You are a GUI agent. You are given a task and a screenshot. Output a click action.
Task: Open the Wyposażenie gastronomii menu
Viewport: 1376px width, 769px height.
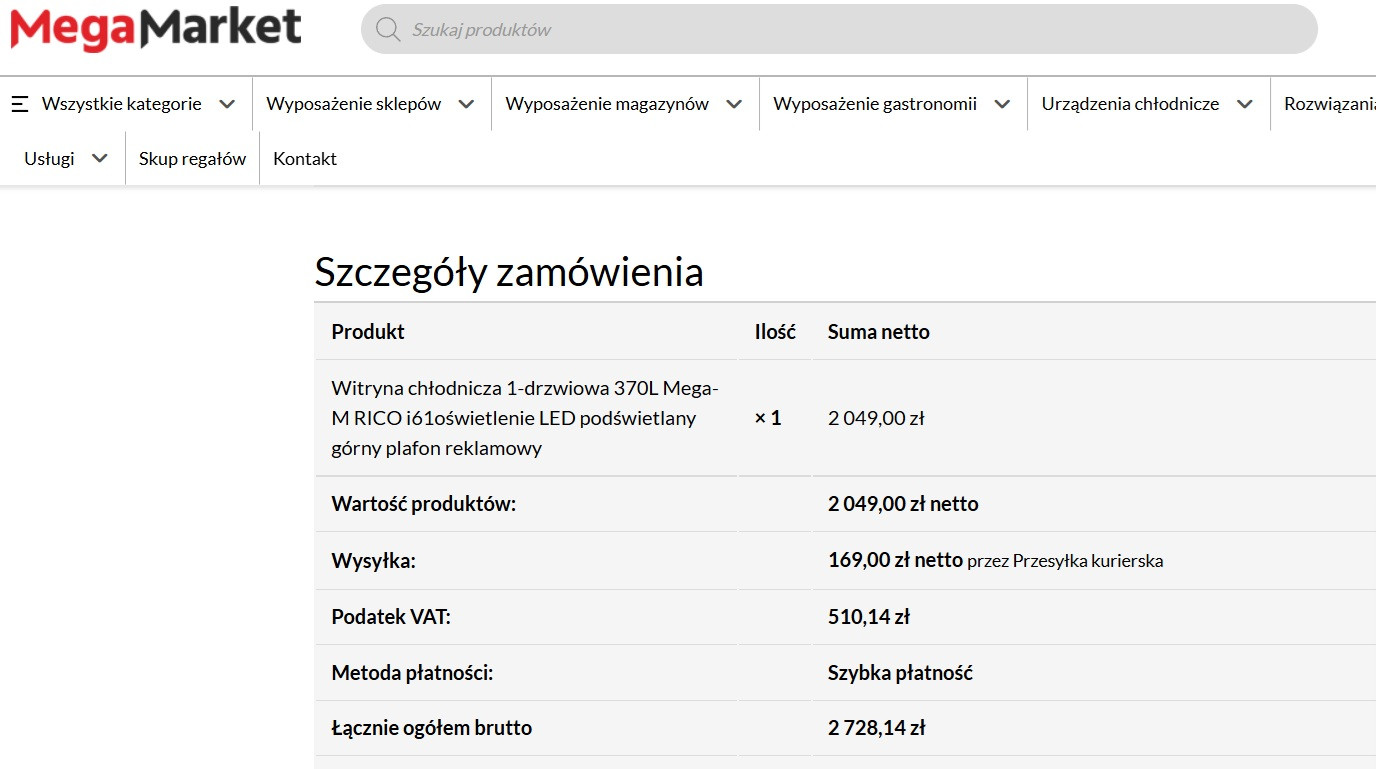[x=875, y=104]
